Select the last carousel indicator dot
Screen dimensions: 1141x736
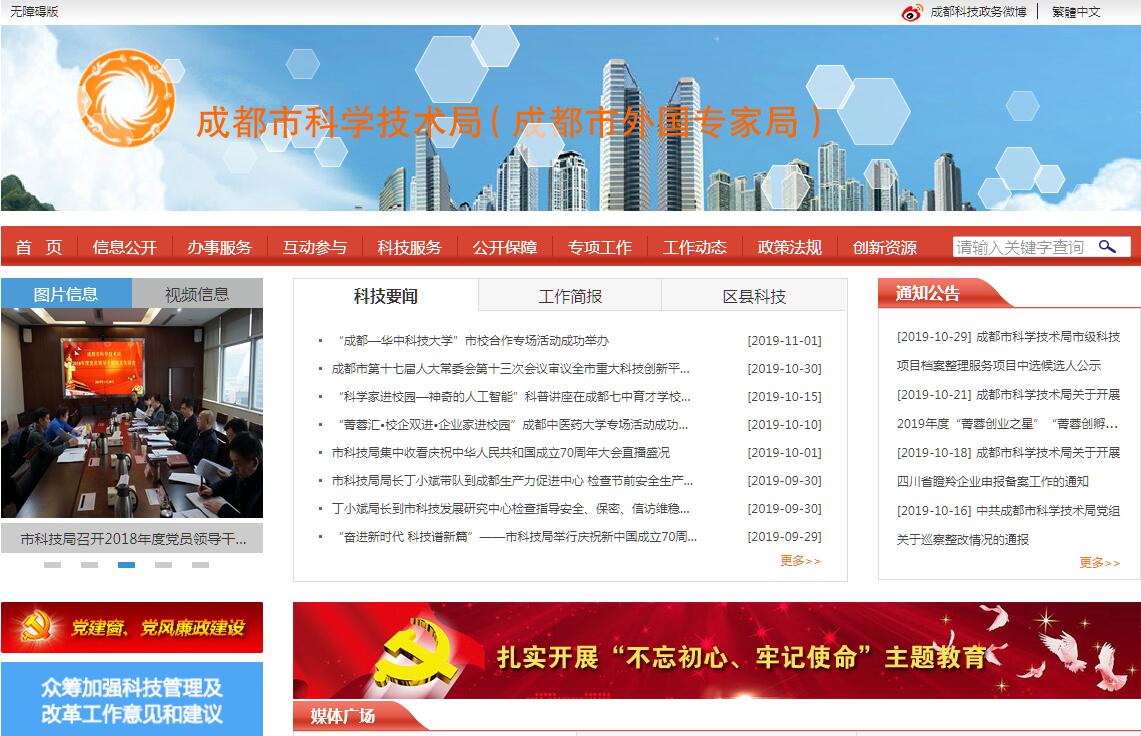[x=200, y=565]
